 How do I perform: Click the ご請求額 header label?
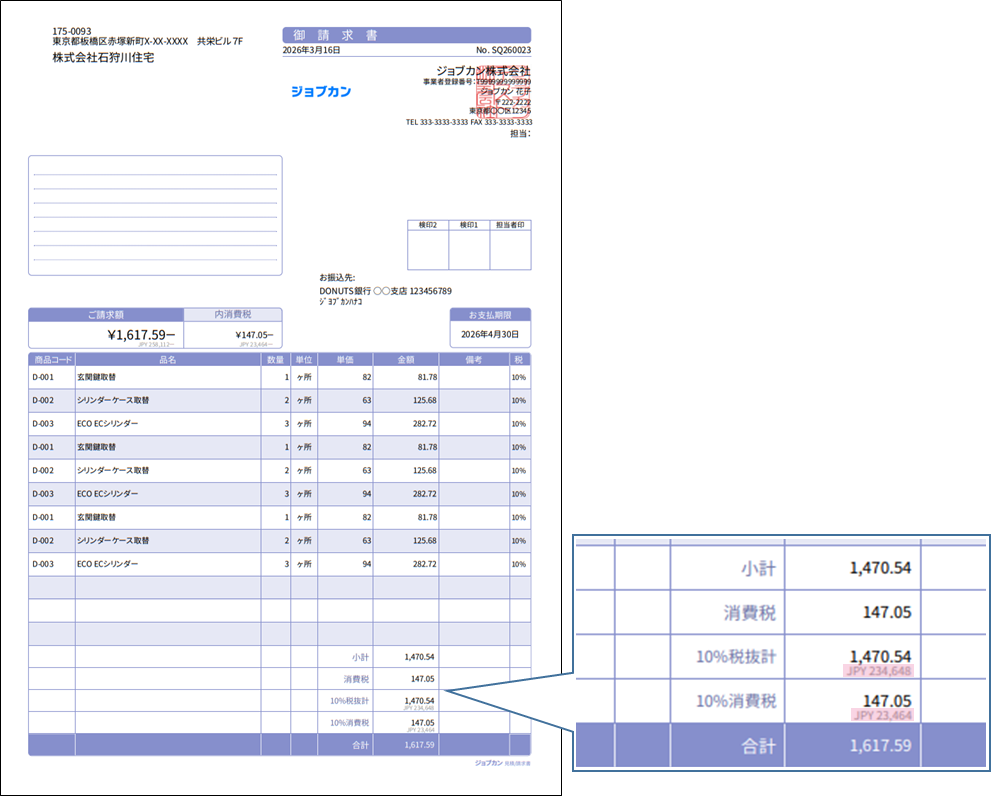[x=106, y=314]
